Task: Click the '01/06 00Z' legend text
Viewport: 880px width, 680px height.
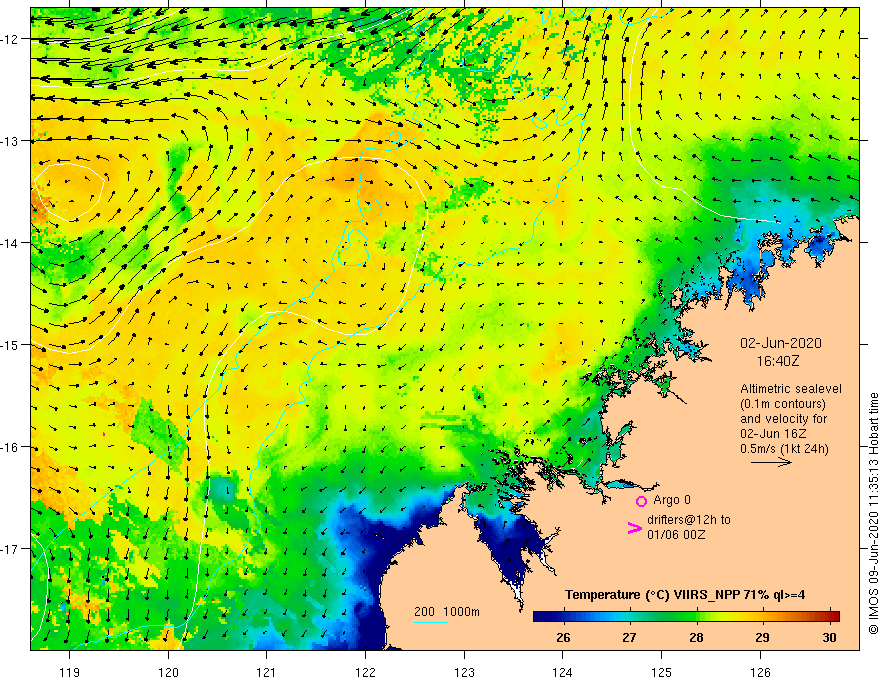Action: pos(676,535)
